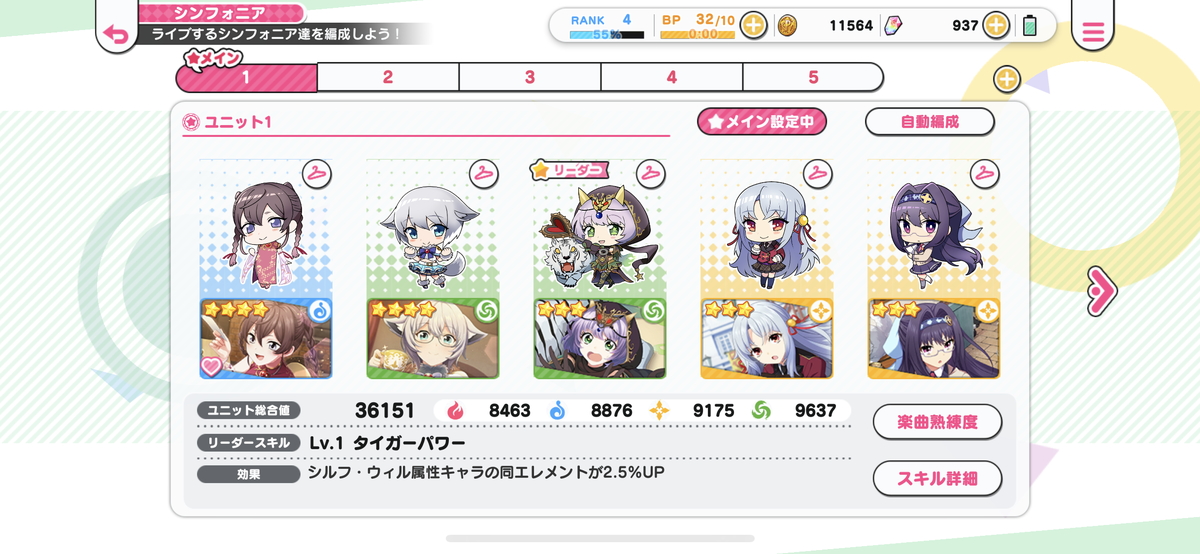Open 楽曲熟練度 song proficiency
This screenshot has width=1200, height=554.
click(937, 422)
